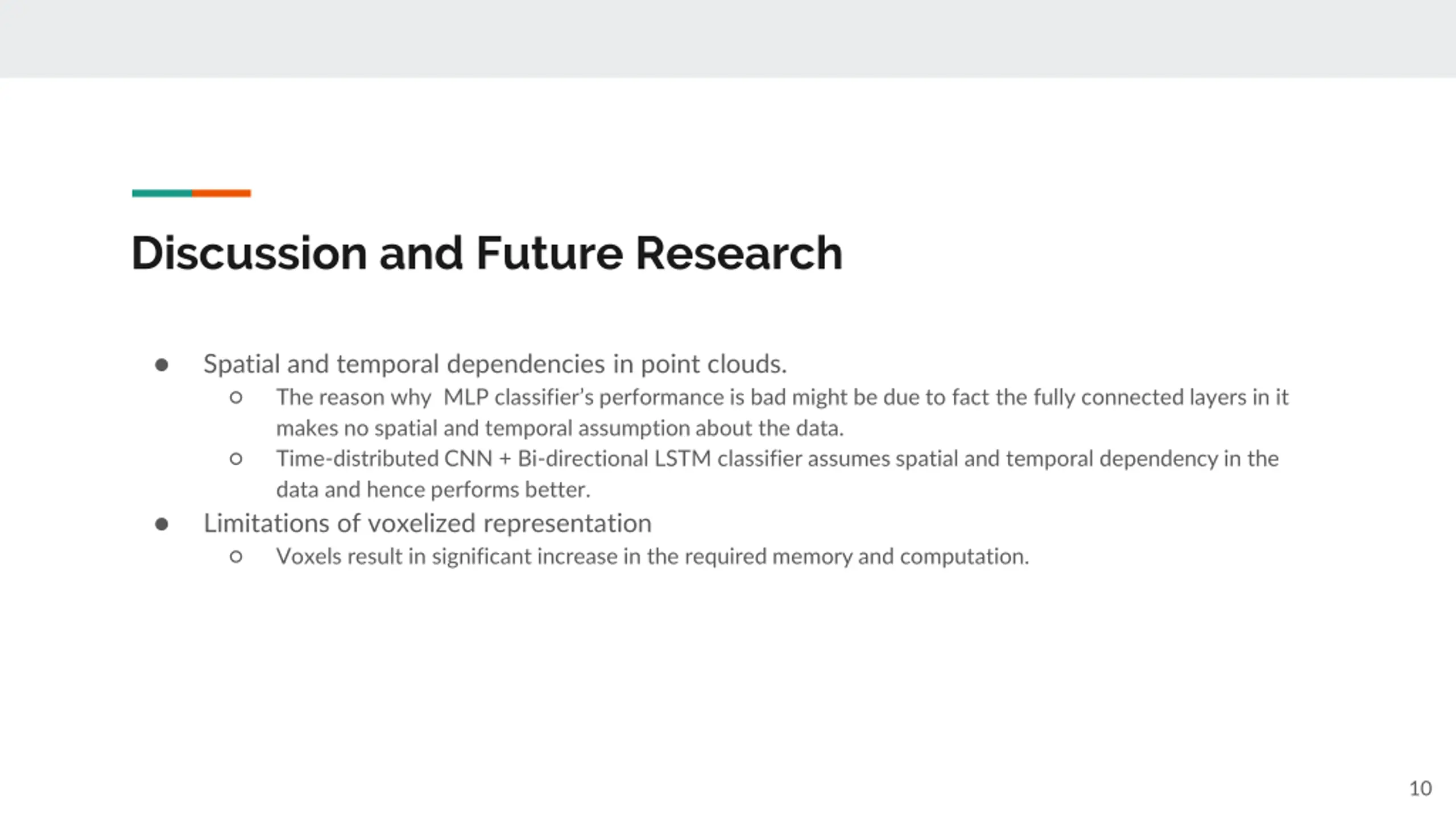Click hollow bullet before Voxels result in
Image resolution: width=1456 pixels, height=819 pixels.
(236, 557)
